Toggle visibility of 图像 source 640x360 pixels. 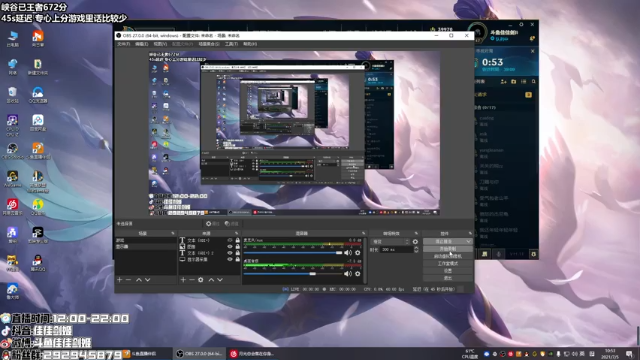point(230,247)
